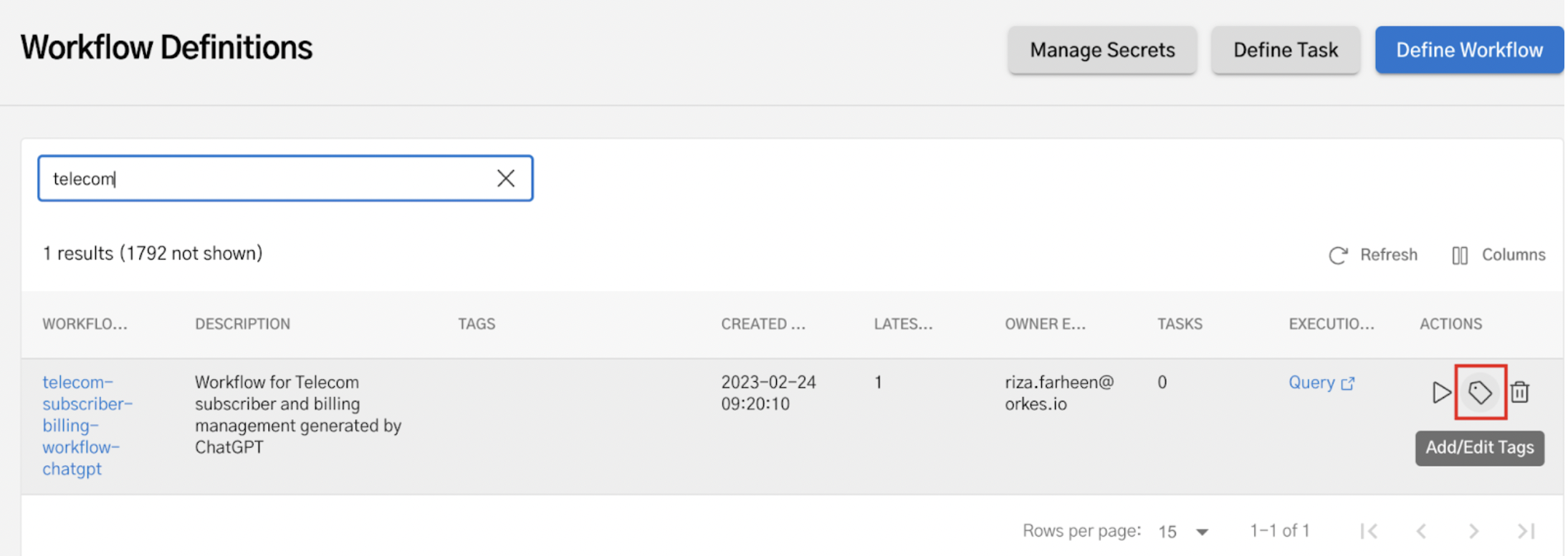Viewport: 1568px width, 556px height.
Task: Delete the workflow using the trash icon
Action: tap(1520, 392)
